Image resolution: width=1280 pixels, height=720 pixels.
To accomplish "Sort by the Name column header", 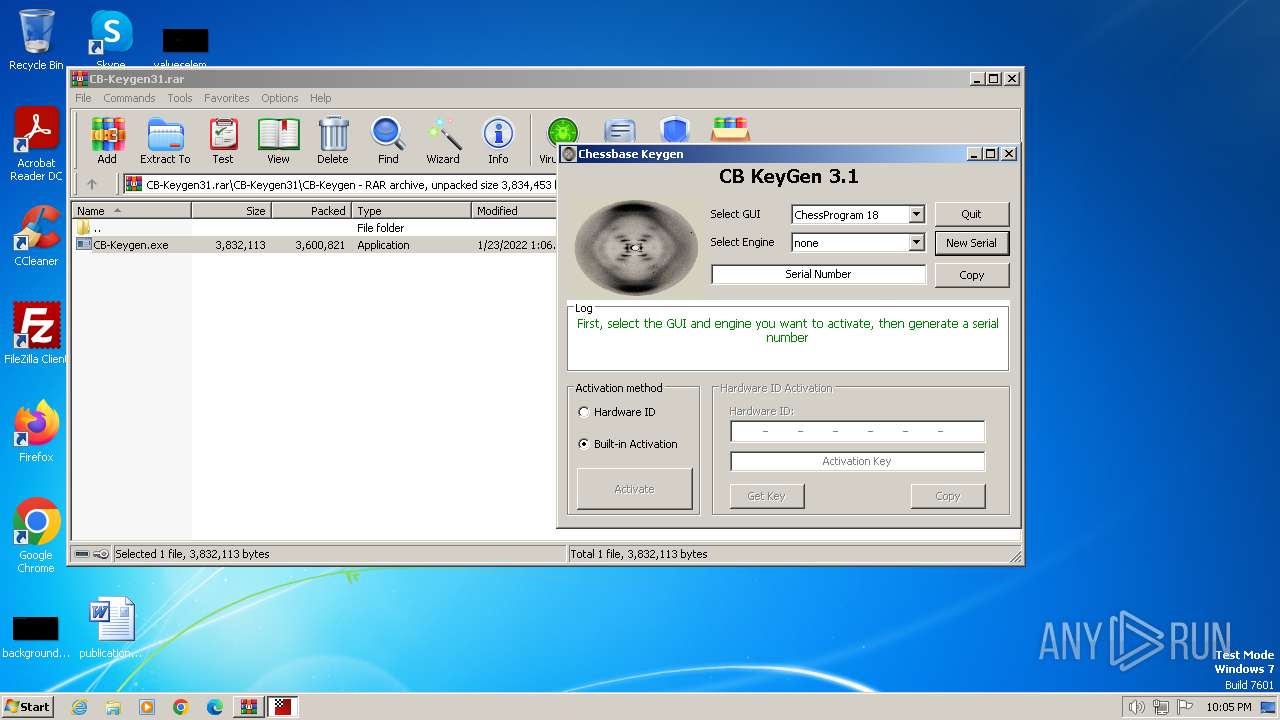I will pos(132,211).
